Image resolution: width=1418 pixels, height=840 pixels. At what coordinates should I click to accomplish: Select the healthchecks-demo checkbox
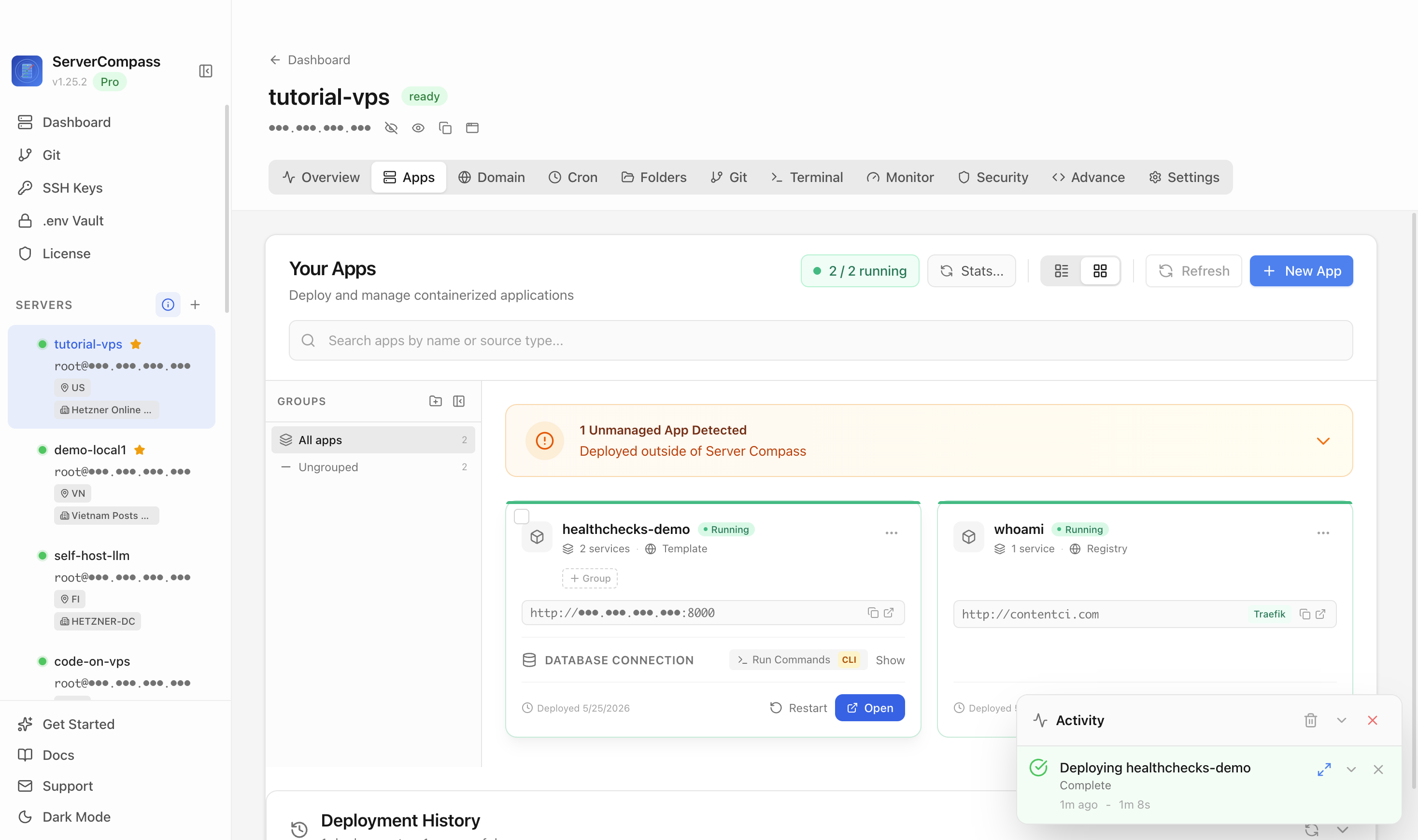[x=521, y=516]
